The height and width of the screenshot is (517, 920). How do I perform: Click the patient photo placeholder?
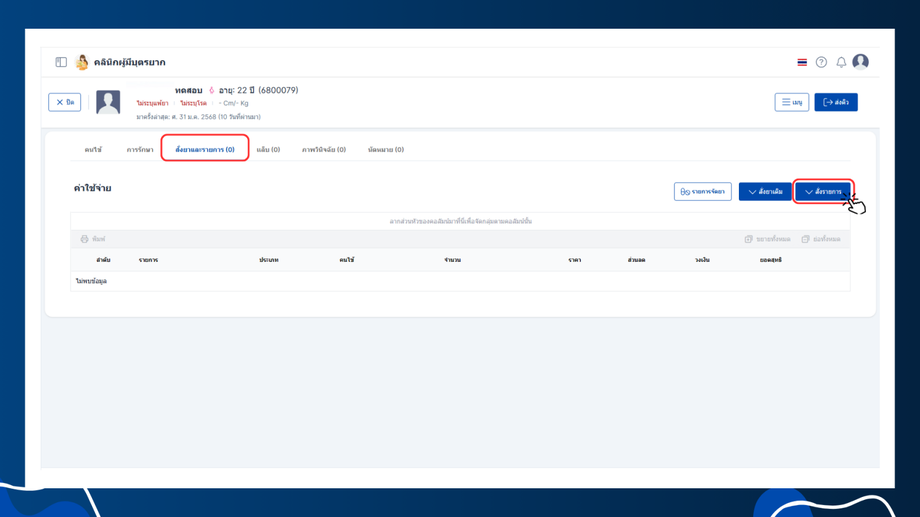(x=108, y=102)
